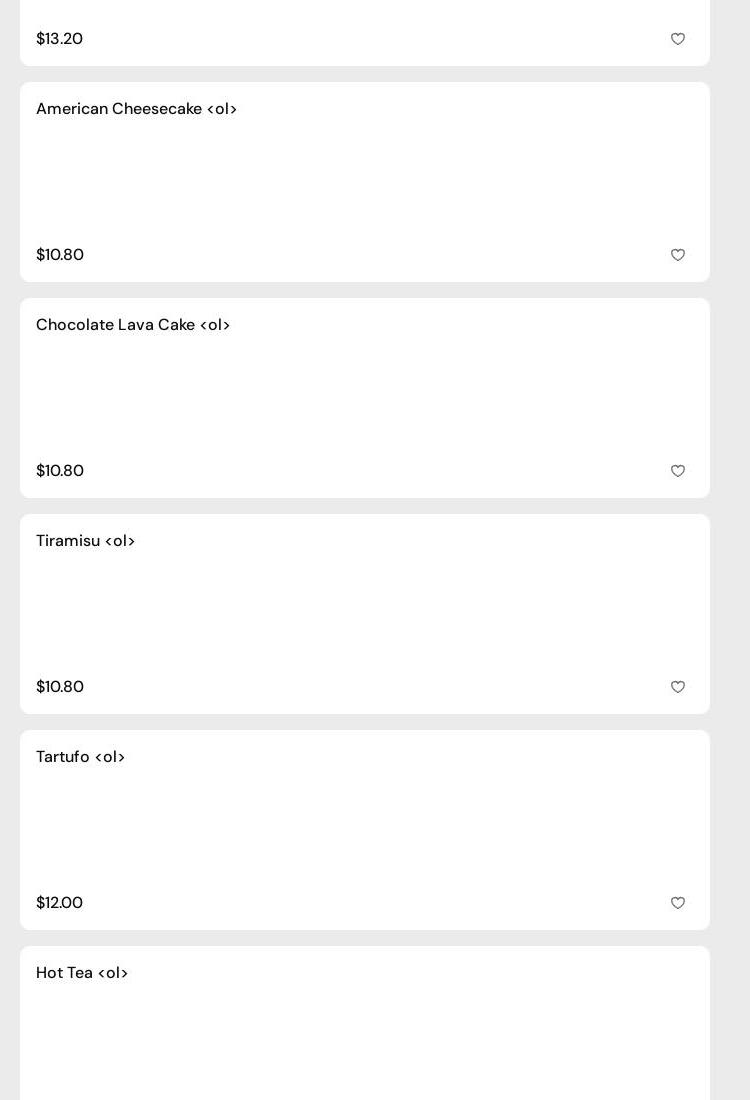Tap the heart icon for Tiramisu
Image resolution: width=750 pixels, height=1100 pixels.
click(678, 687)
